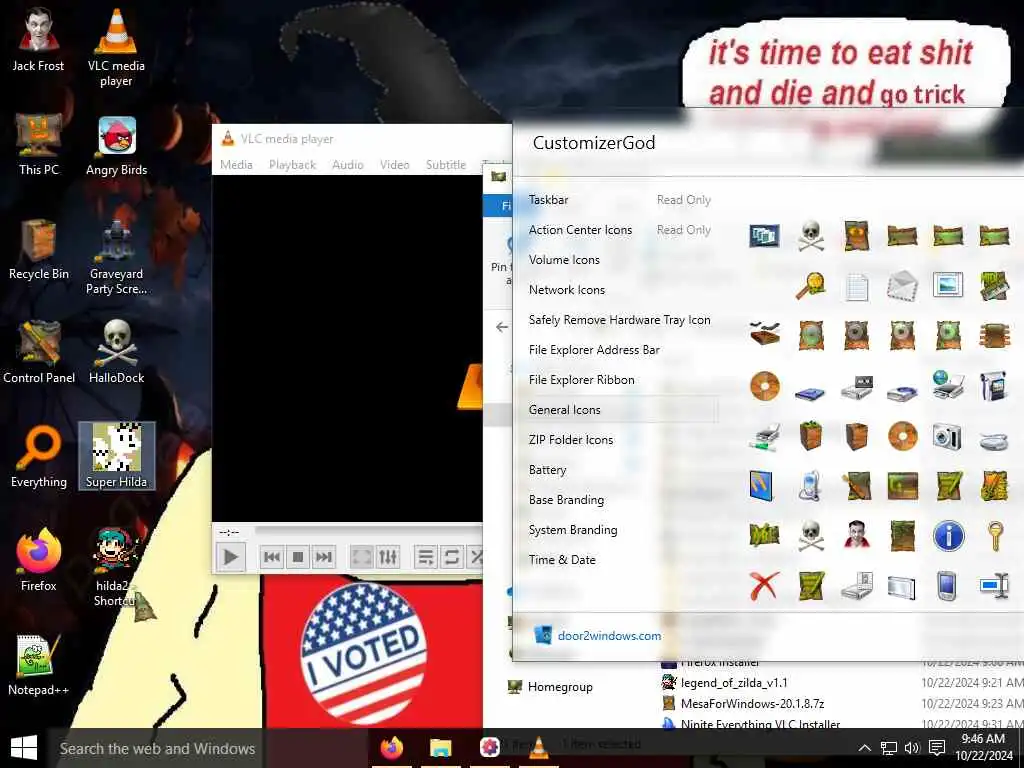Select the blue info icon in CustomizerGod
This screenshot has height=768, width=1024.
948,536
